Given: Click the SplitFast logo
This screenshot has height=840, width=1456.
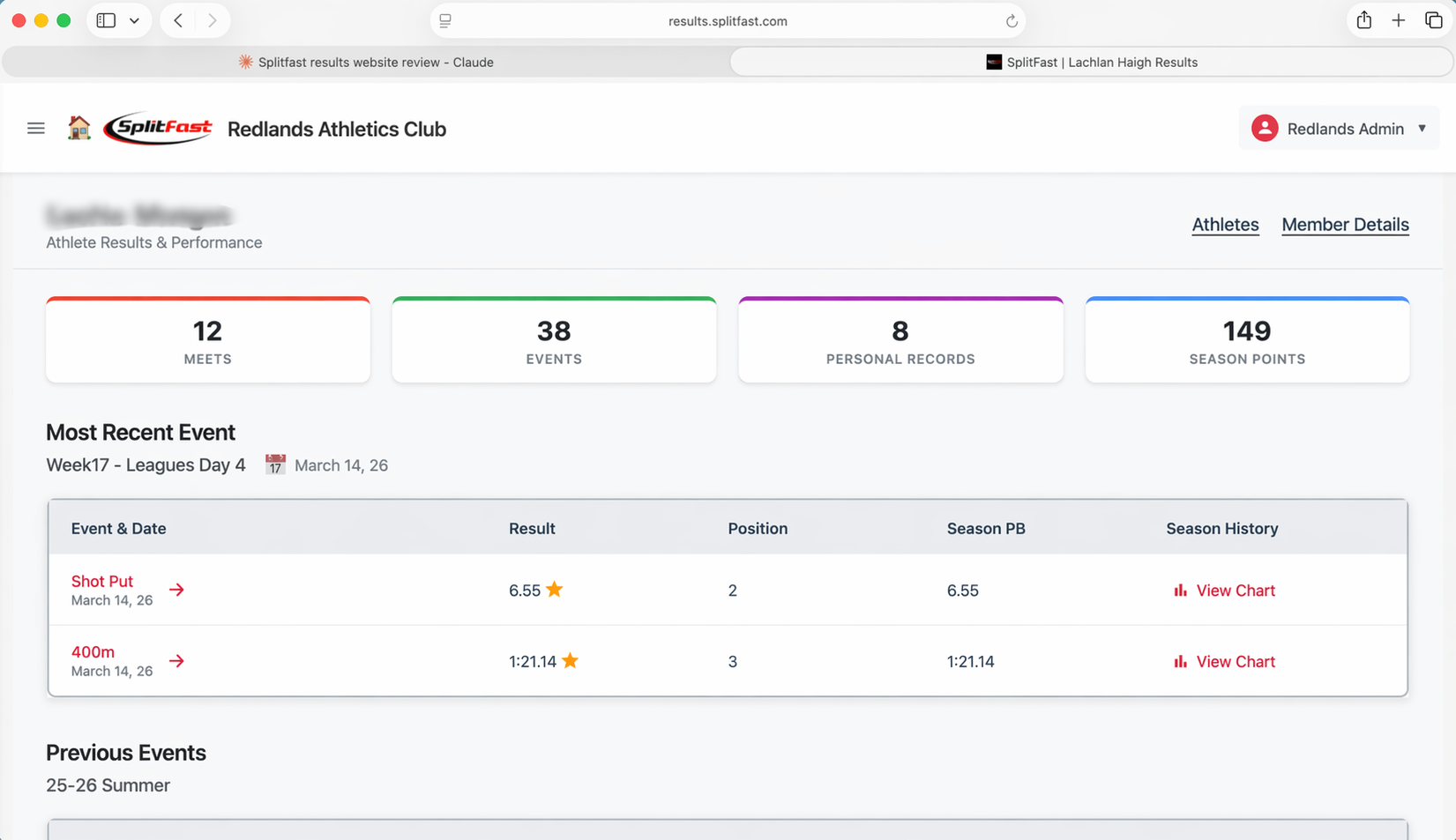Looking at the screenshot, I should pos(158,127).
